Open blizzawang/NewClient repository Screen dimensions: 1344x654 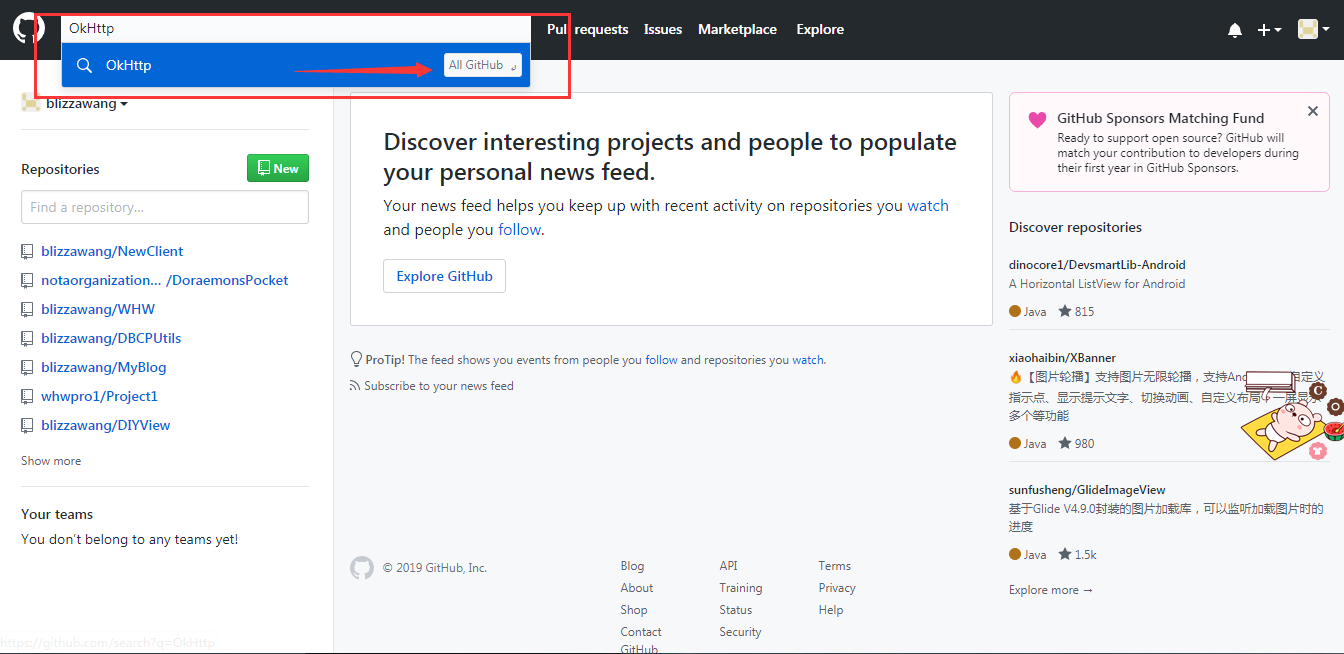pos(112,251)
